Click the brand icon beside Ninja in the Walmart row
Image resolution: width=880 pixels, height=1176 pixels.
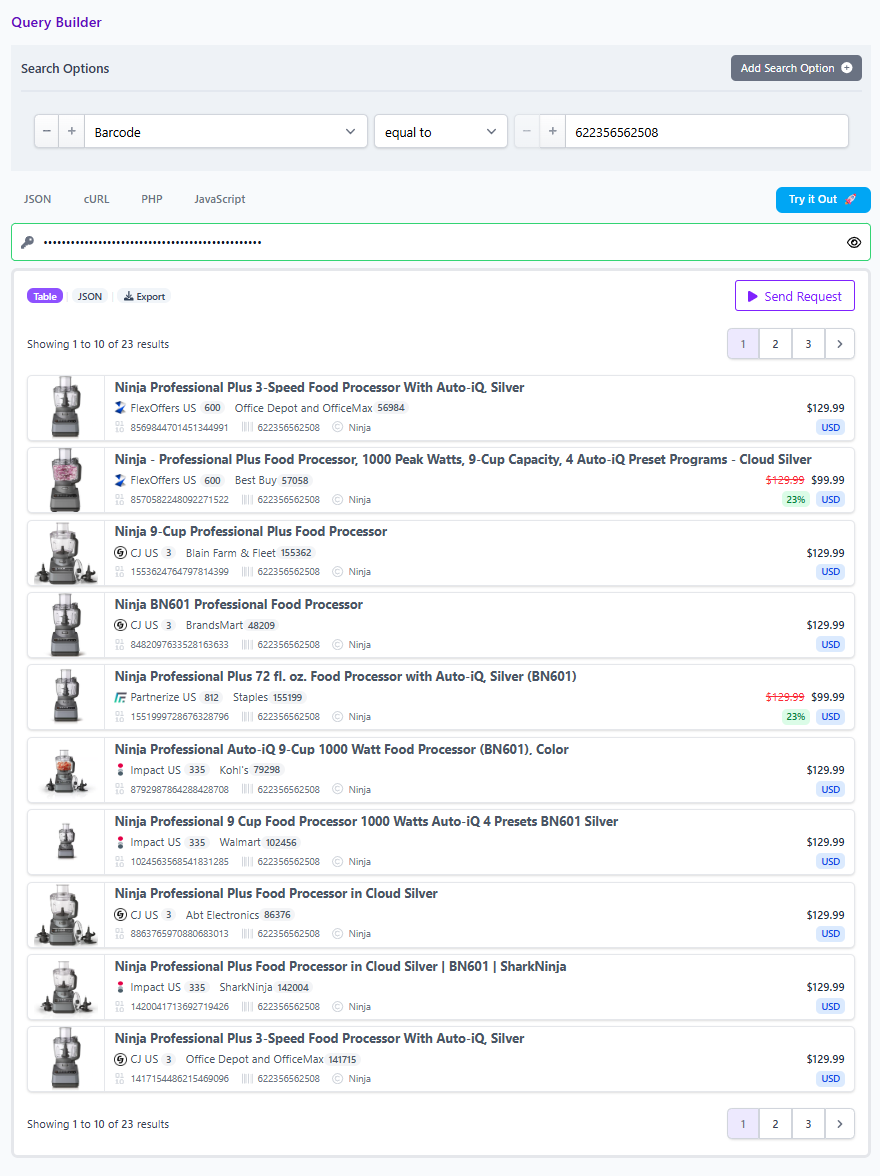338,862
